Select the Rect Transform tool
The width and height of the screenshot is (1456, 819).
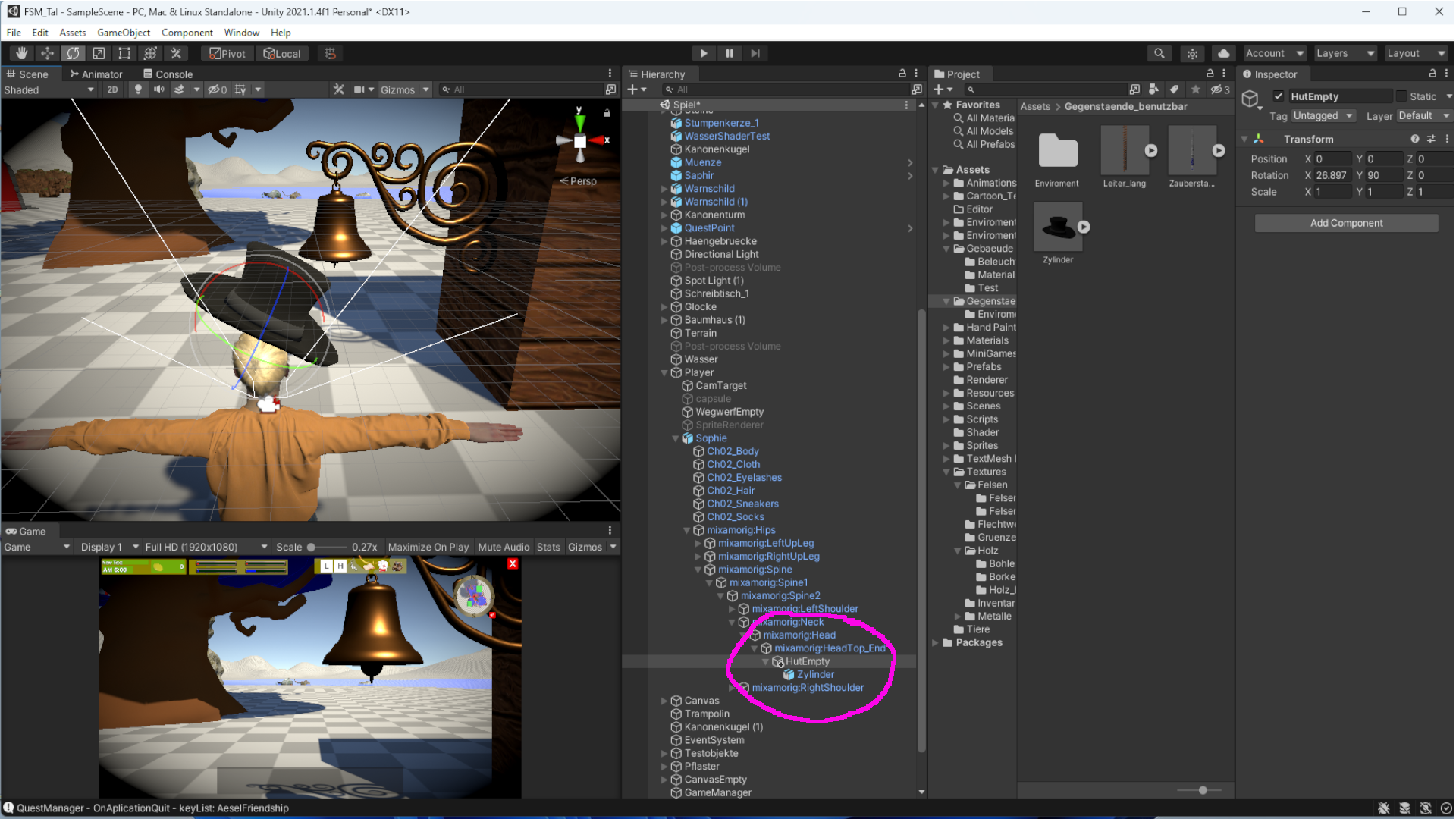[x=124, y=53]
